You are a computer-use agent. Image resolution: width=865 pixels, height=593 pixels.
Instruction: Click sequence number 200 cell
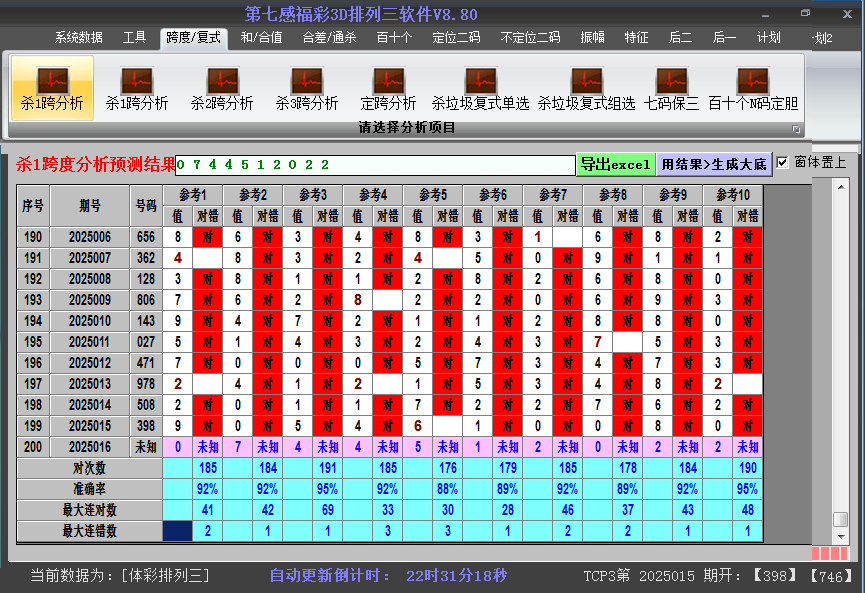33,447
